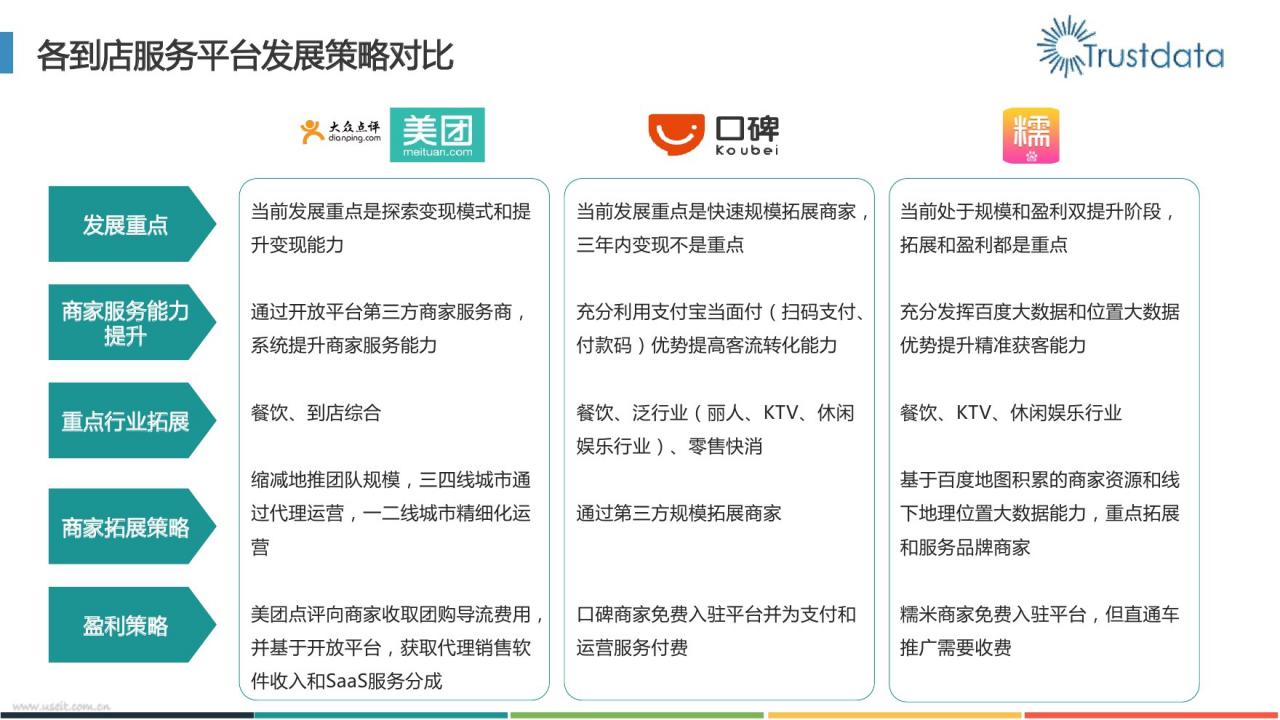Click the Trustdata logo
Screen dimensions: 1280x720
1130,47
